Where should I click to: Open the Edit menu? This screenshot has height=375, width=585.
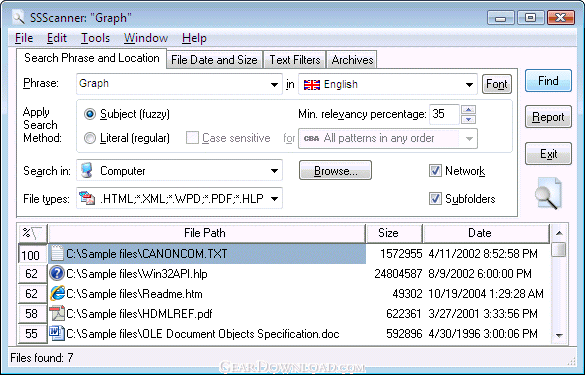57,38
